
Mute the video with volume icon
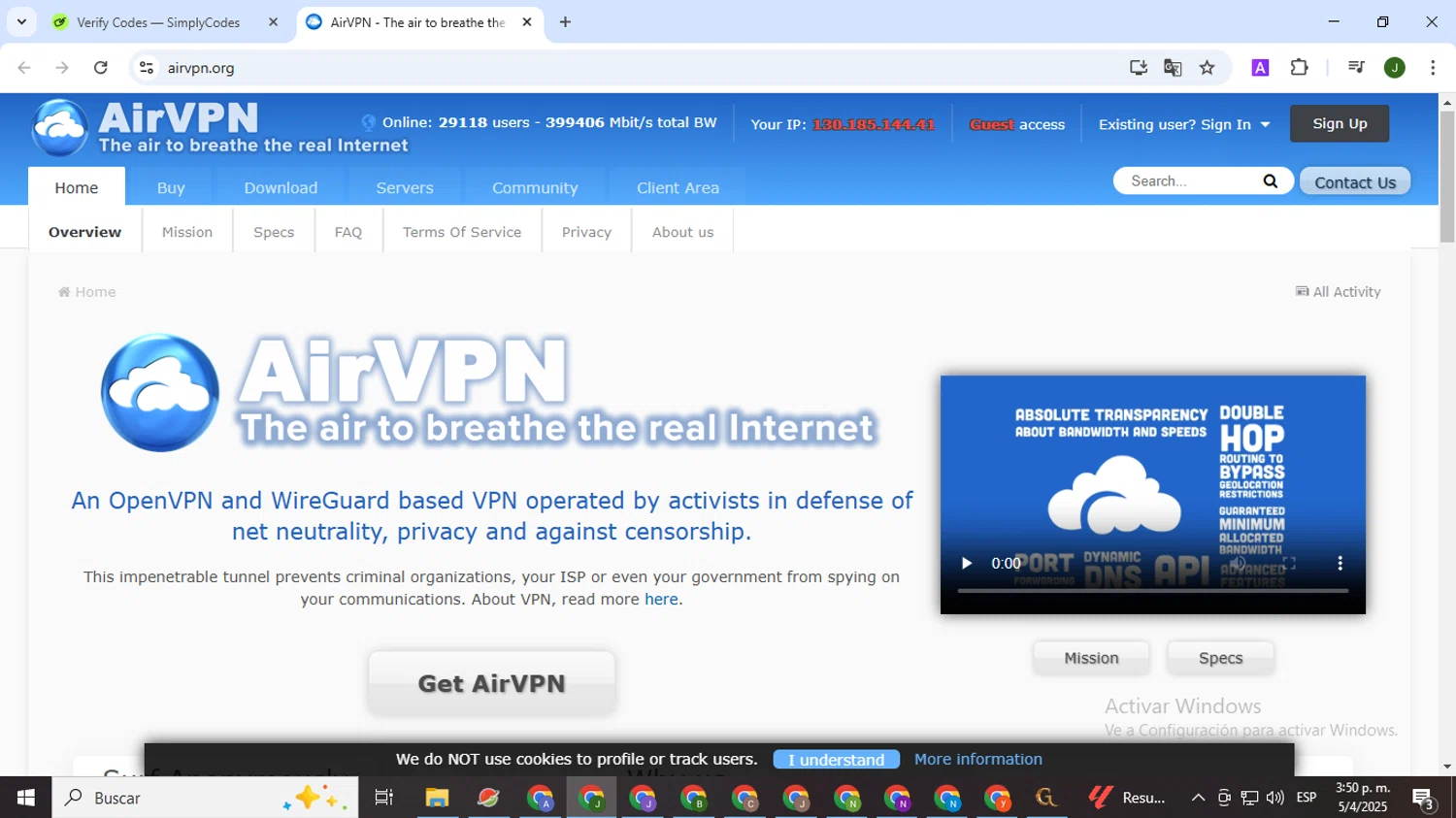tap(1238, 563)
